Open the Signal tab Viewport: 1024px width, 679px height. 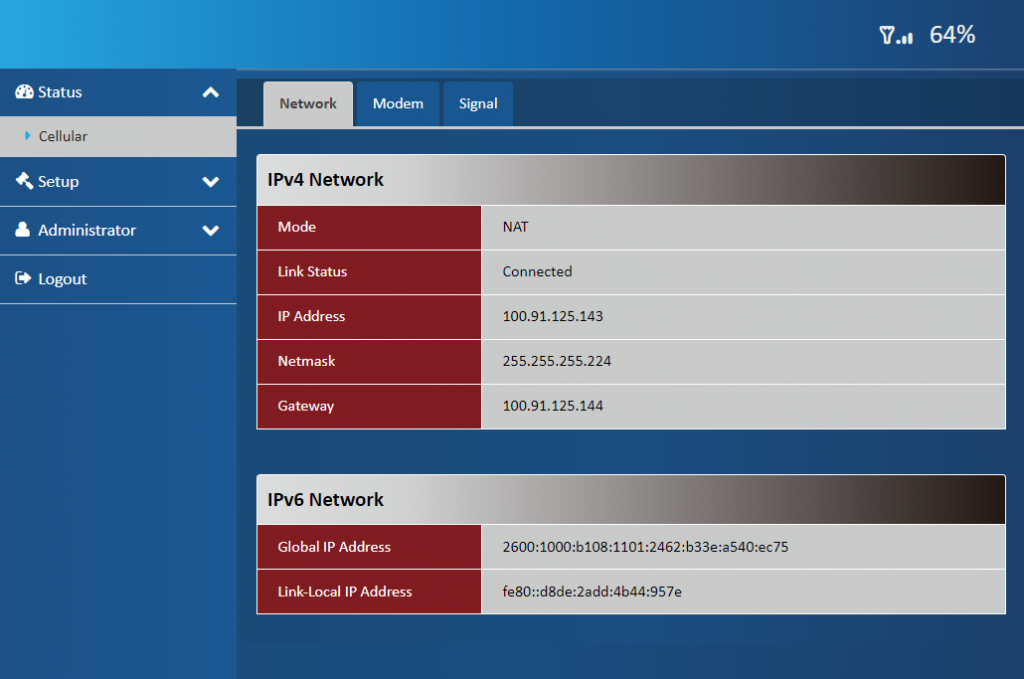pyautogui.click(x=478, y=104)
